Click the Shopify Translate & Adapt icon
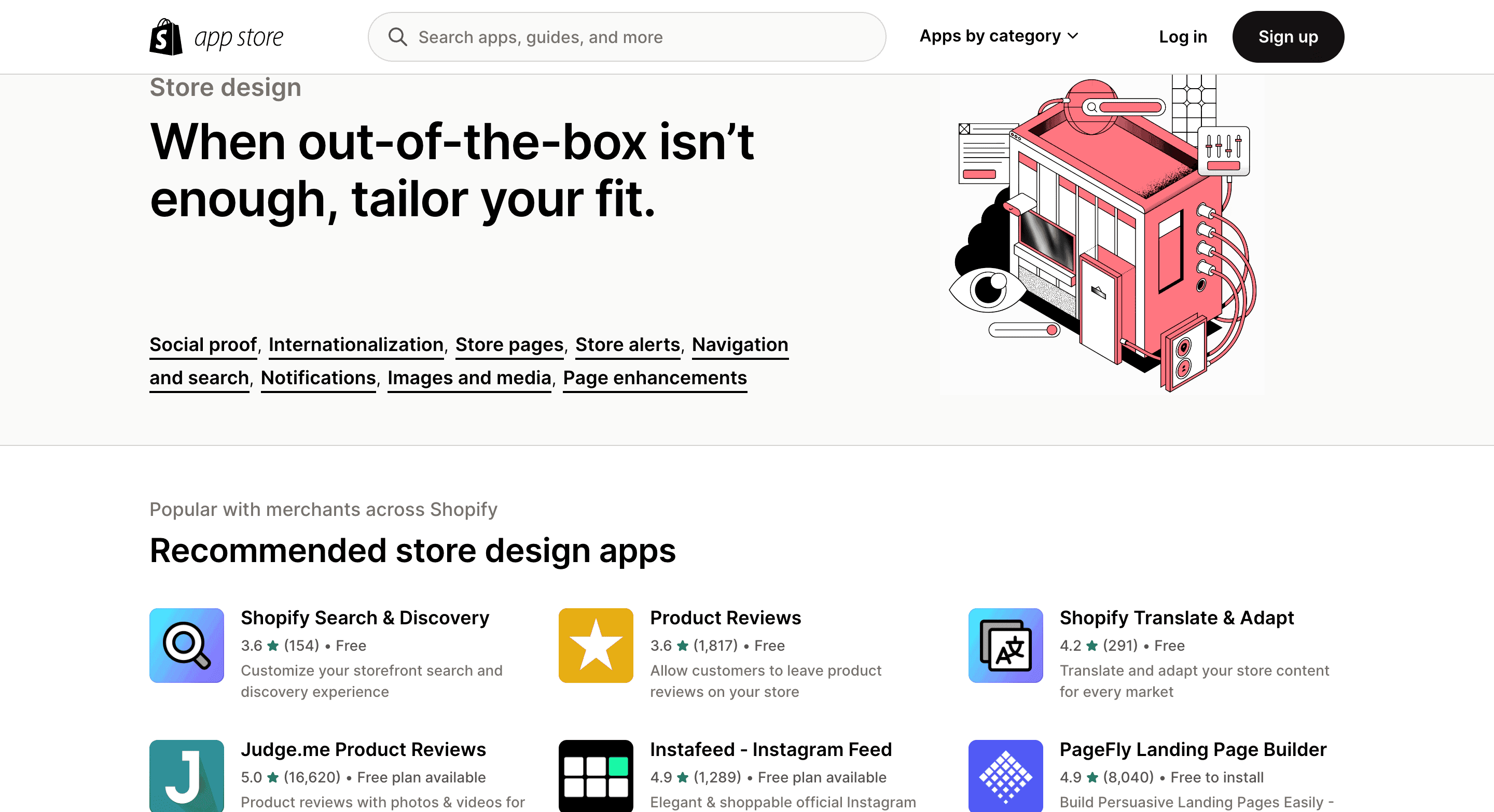The image size is (1494, 812). [1005, 644]
